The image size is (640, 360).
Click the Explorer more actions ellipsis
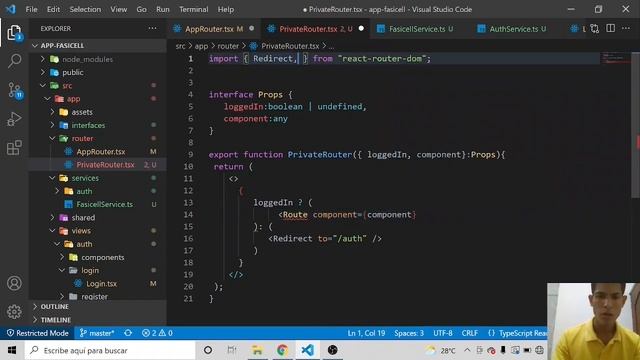[x=152, y=28]
